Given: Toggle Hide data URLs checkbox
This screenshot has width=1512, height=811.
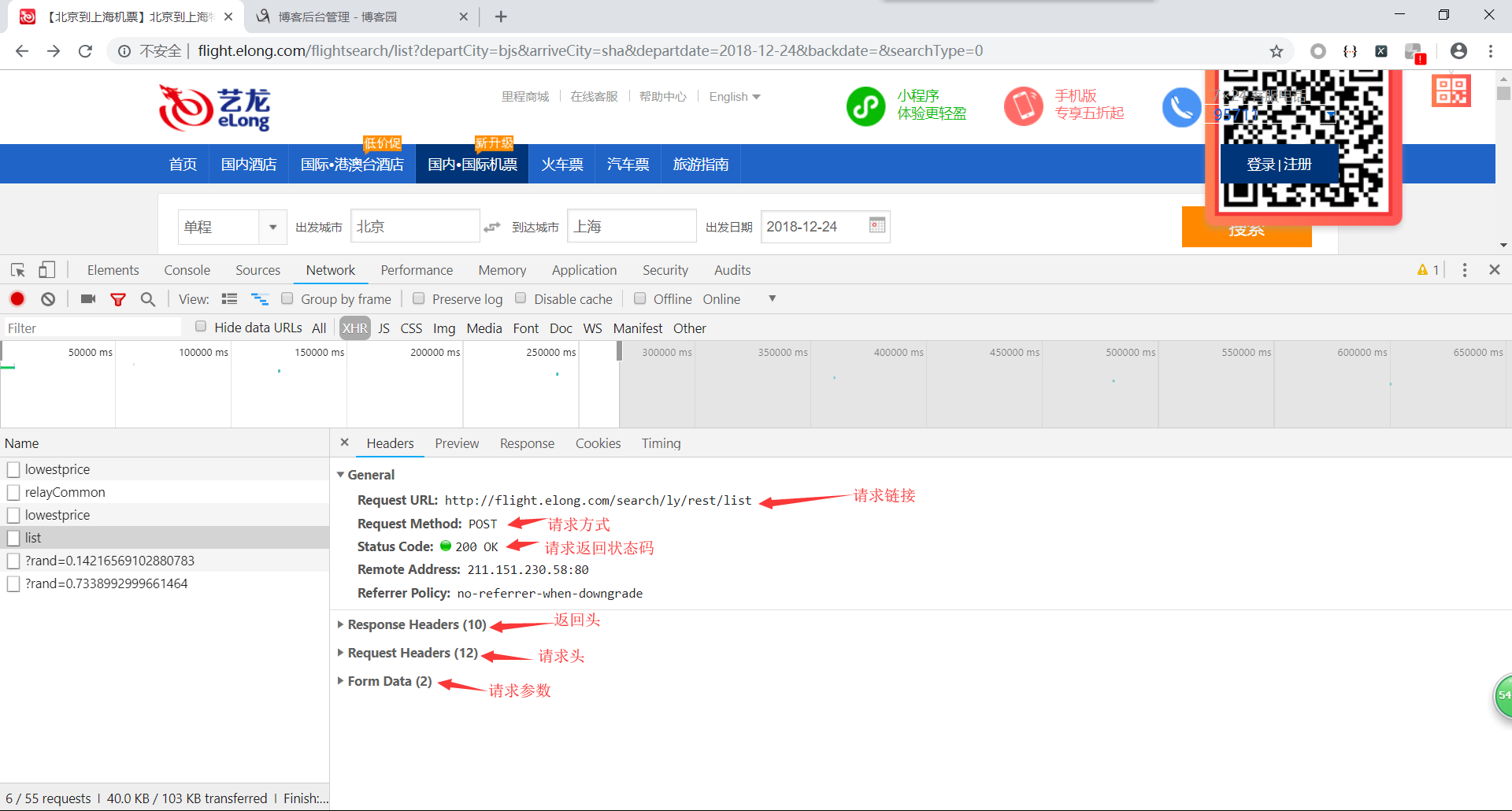Looking at the screenshot, I should coord(201,327).
